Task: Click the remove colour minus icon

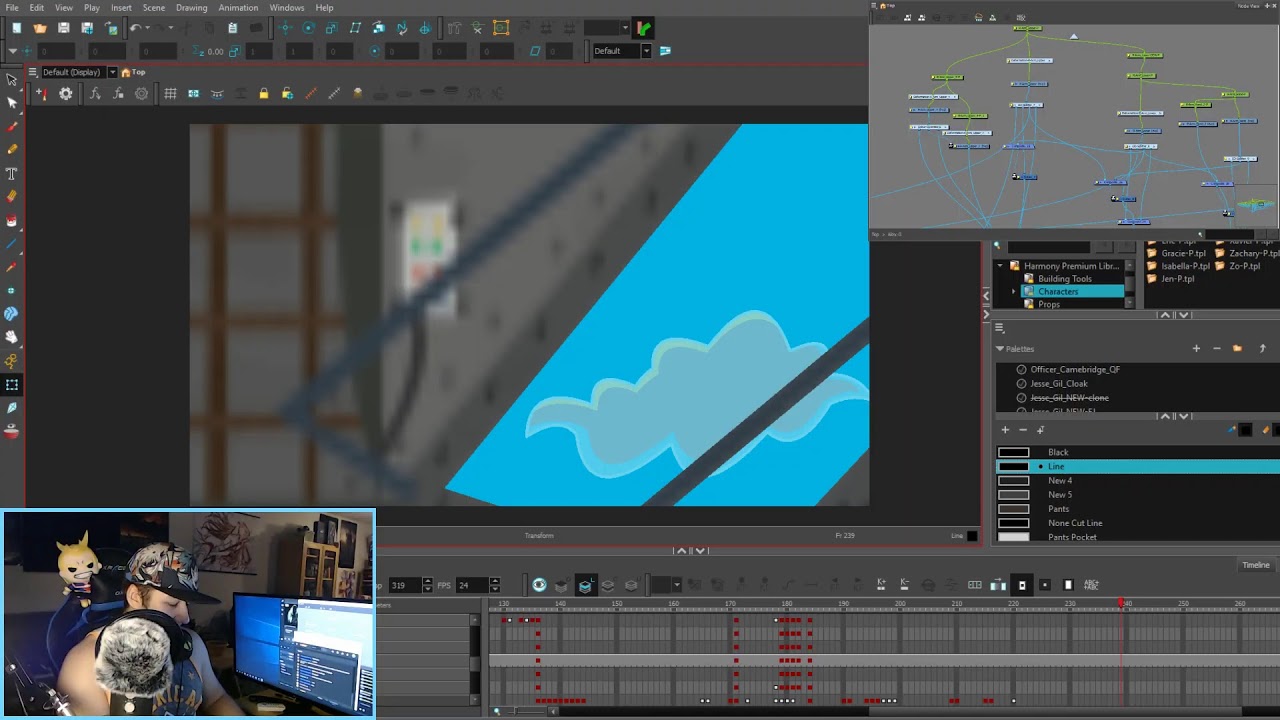Action: point(1022,430)
